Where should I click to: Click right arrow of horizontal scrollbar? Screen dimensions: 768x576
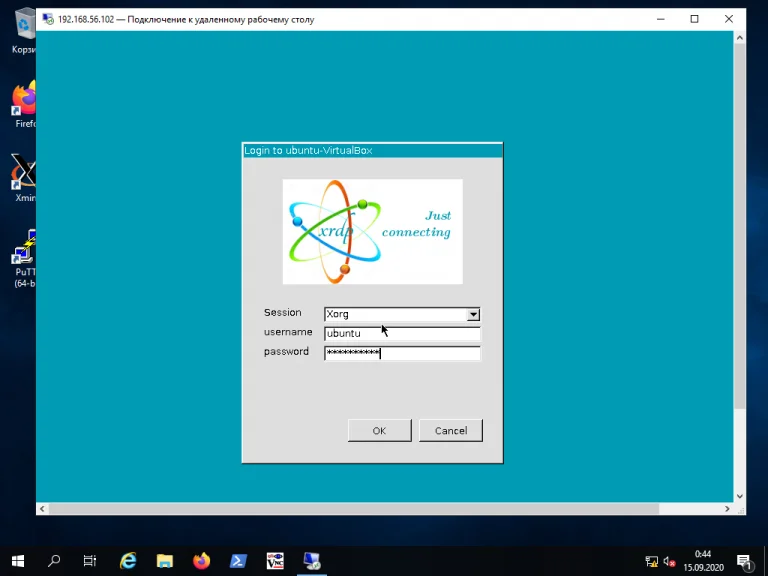coord(727,509)
